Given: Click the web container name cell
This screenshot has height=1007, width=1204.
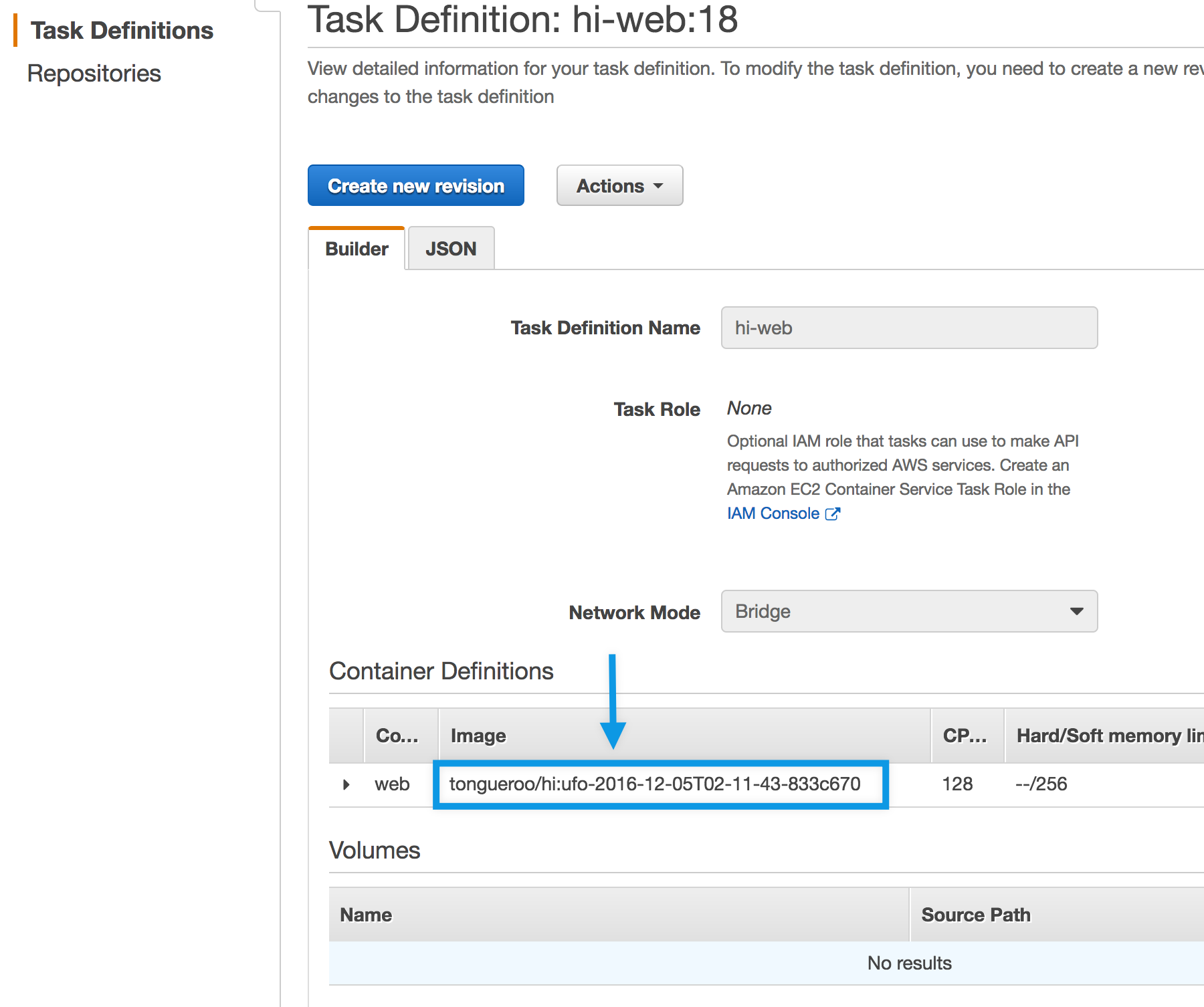Looking at the screenshot, I should pos(392,784).
